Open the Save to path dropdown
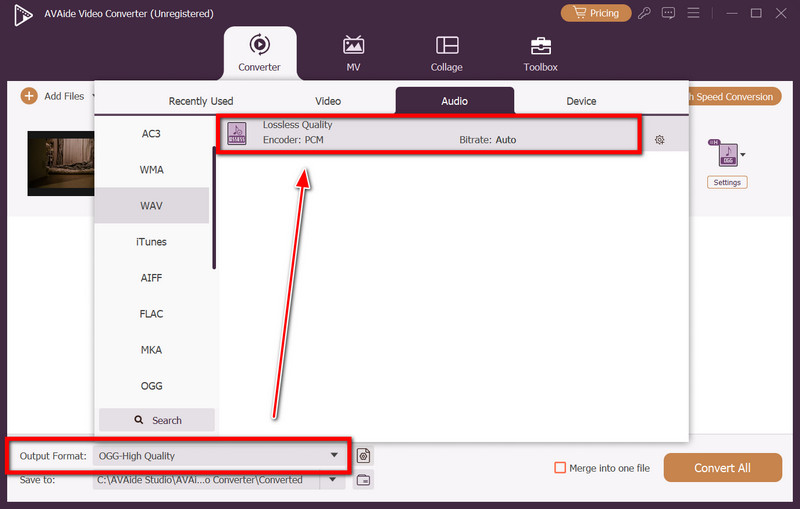Image resolution: width=800 pixels, height=509 pixels. (x=332, y=479)
